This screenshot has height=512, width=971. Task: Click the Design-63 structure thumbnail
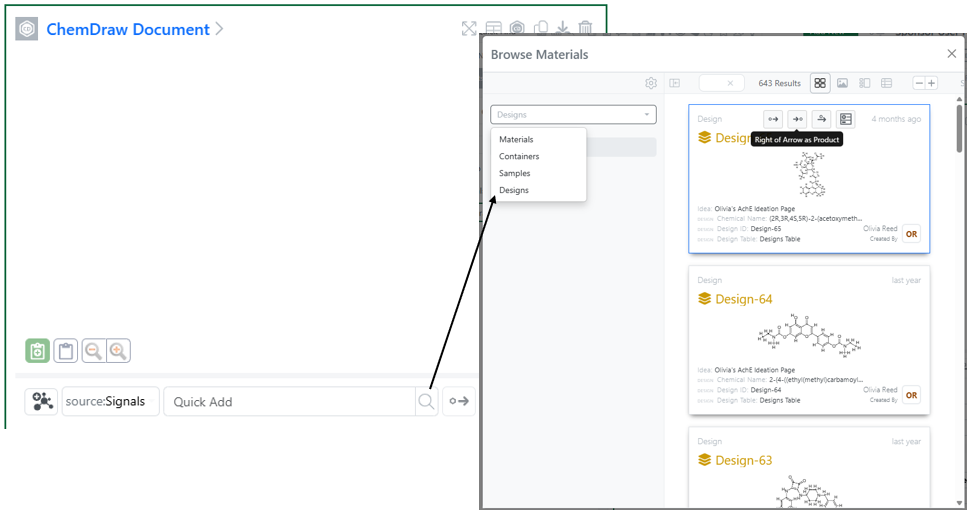(x=809, y=491)
